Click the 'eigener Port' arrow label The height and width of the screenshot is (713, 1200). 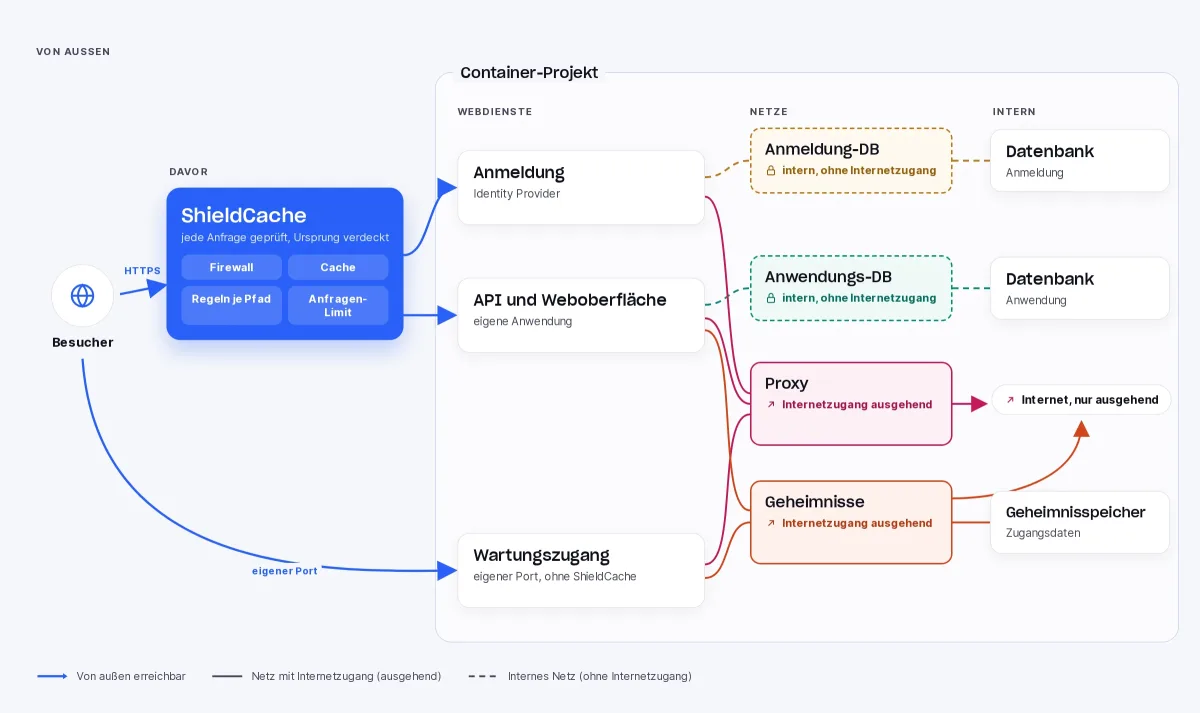pyautogui.click(x=284, y=571)
